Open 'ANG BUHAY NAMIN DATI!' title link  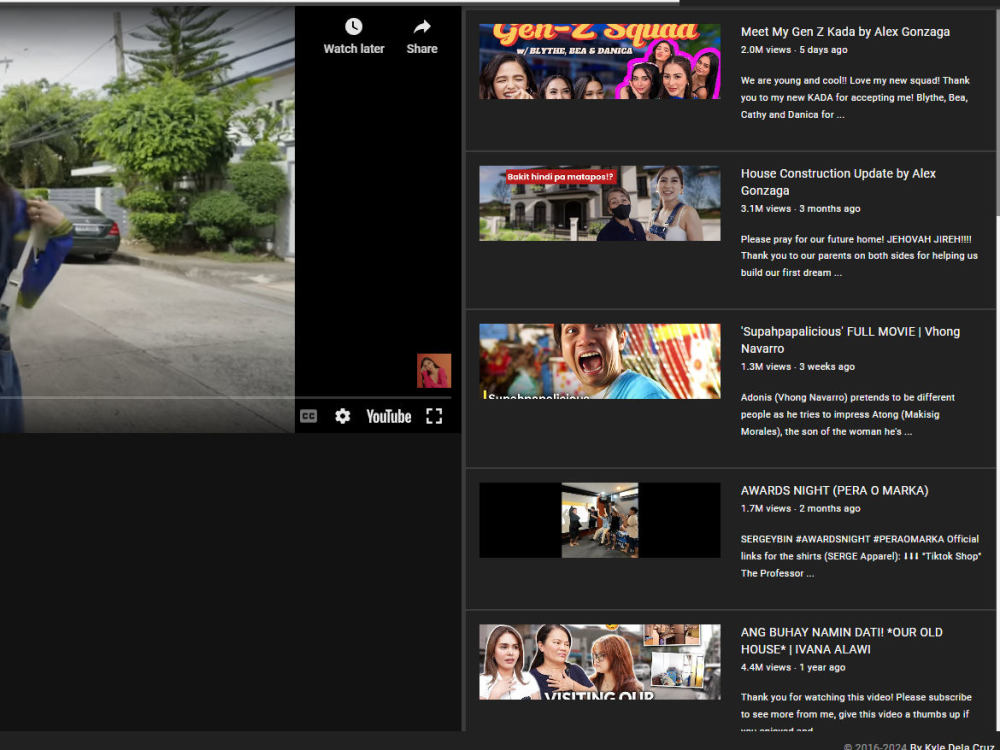841,640
